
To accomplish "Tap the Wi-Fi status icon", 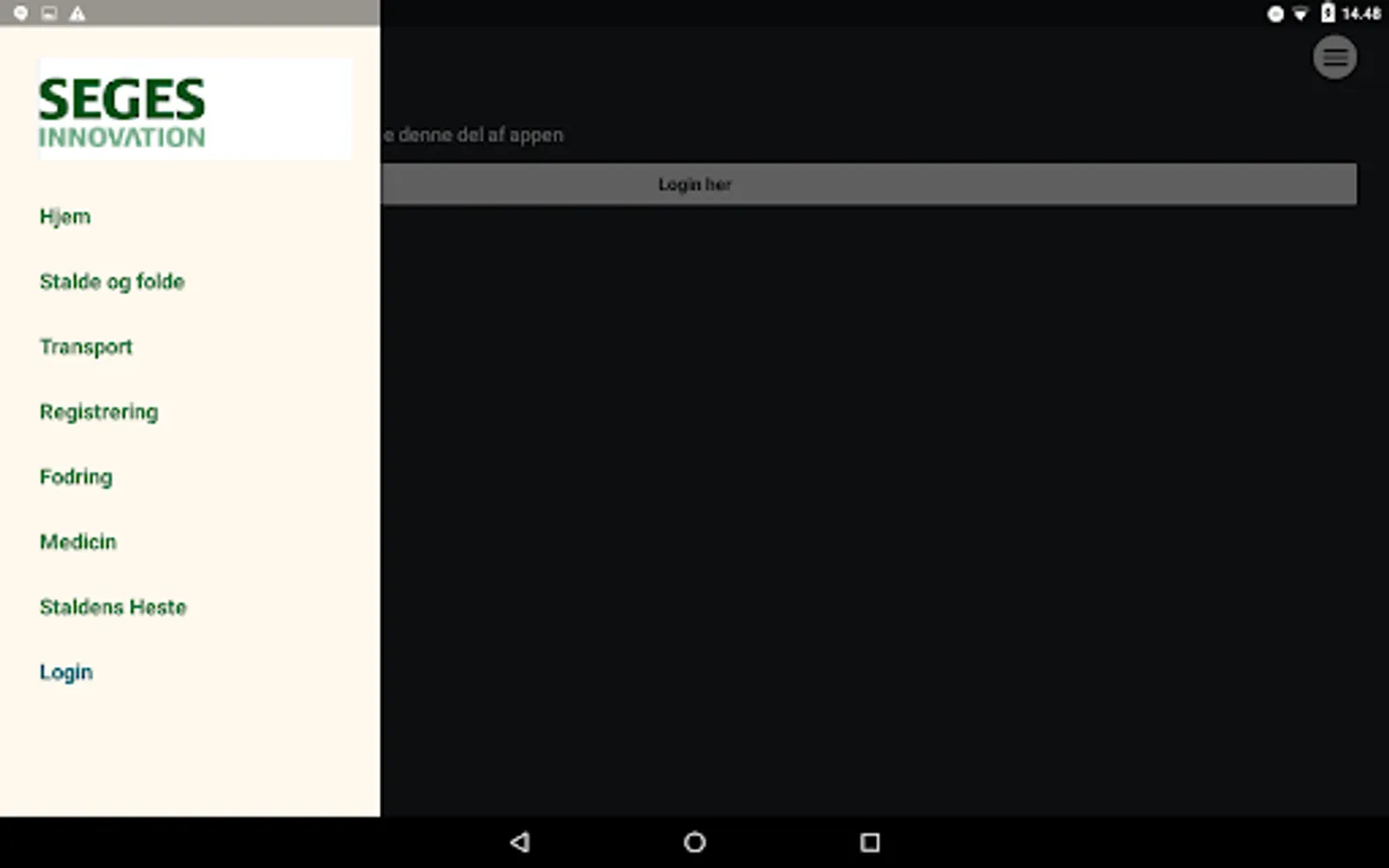I will pyautogui.click(x=1300, y=14).
